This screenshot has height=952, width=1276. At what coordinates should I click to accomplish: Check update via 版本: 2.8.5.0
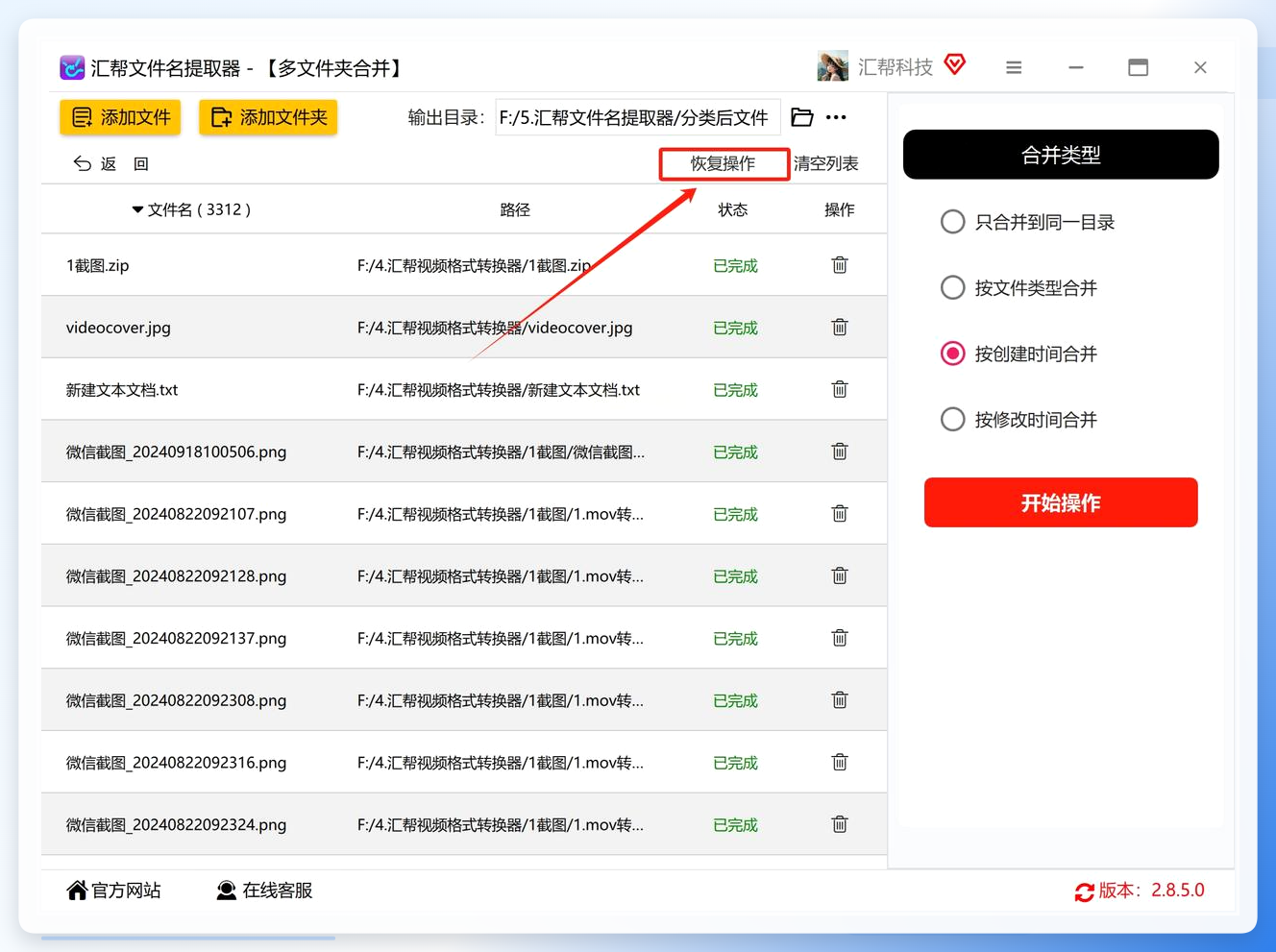[x=1140, y=891]
